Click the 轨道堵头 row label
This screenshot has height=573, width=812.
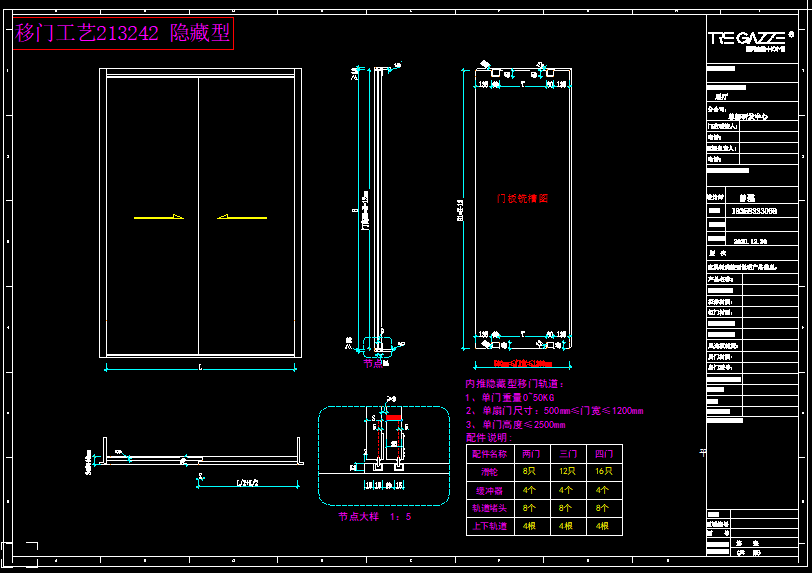(x=489, y=508)
